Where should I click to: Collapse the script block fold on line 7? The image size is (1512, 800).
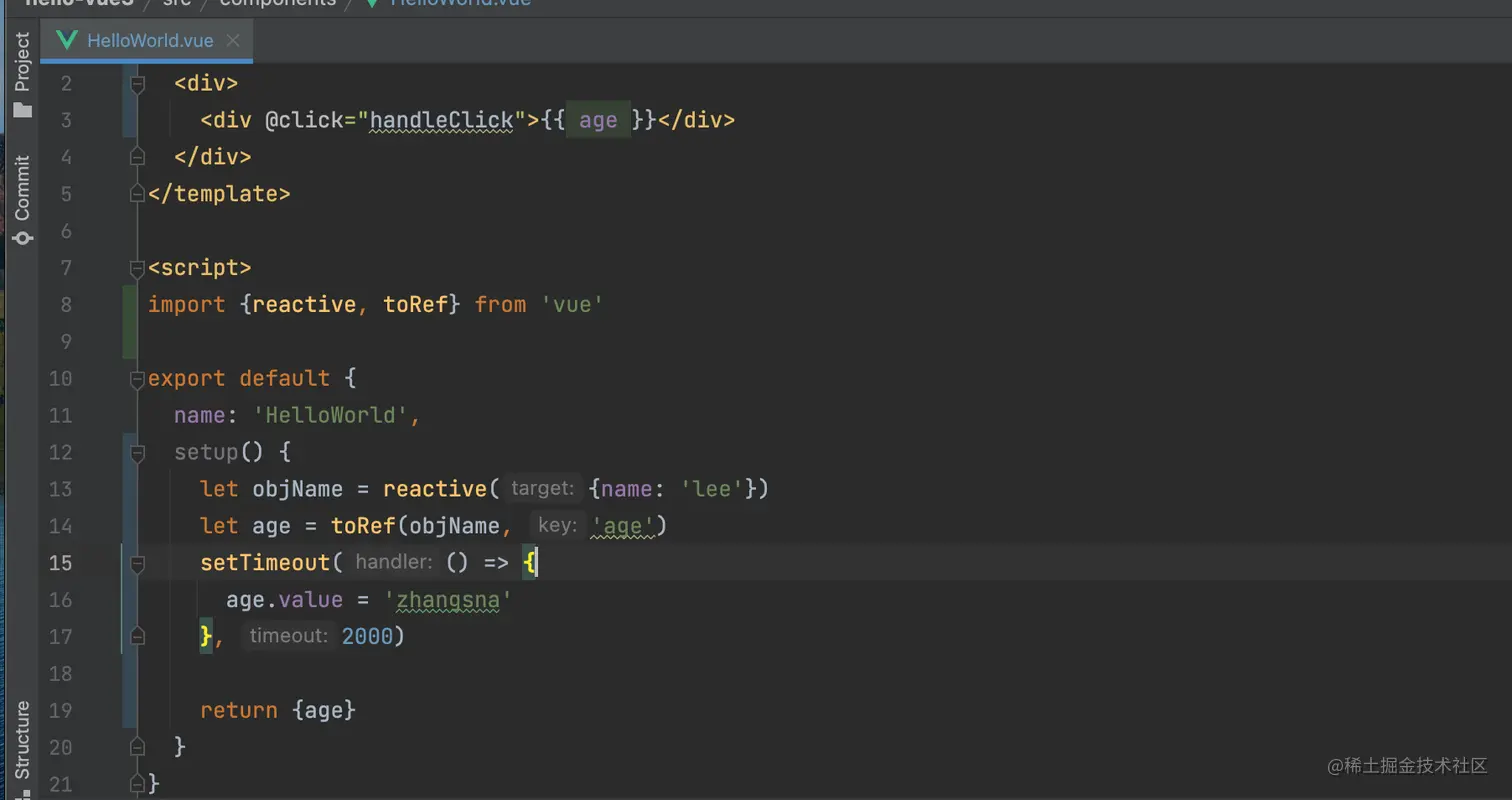tap(138, 268)
